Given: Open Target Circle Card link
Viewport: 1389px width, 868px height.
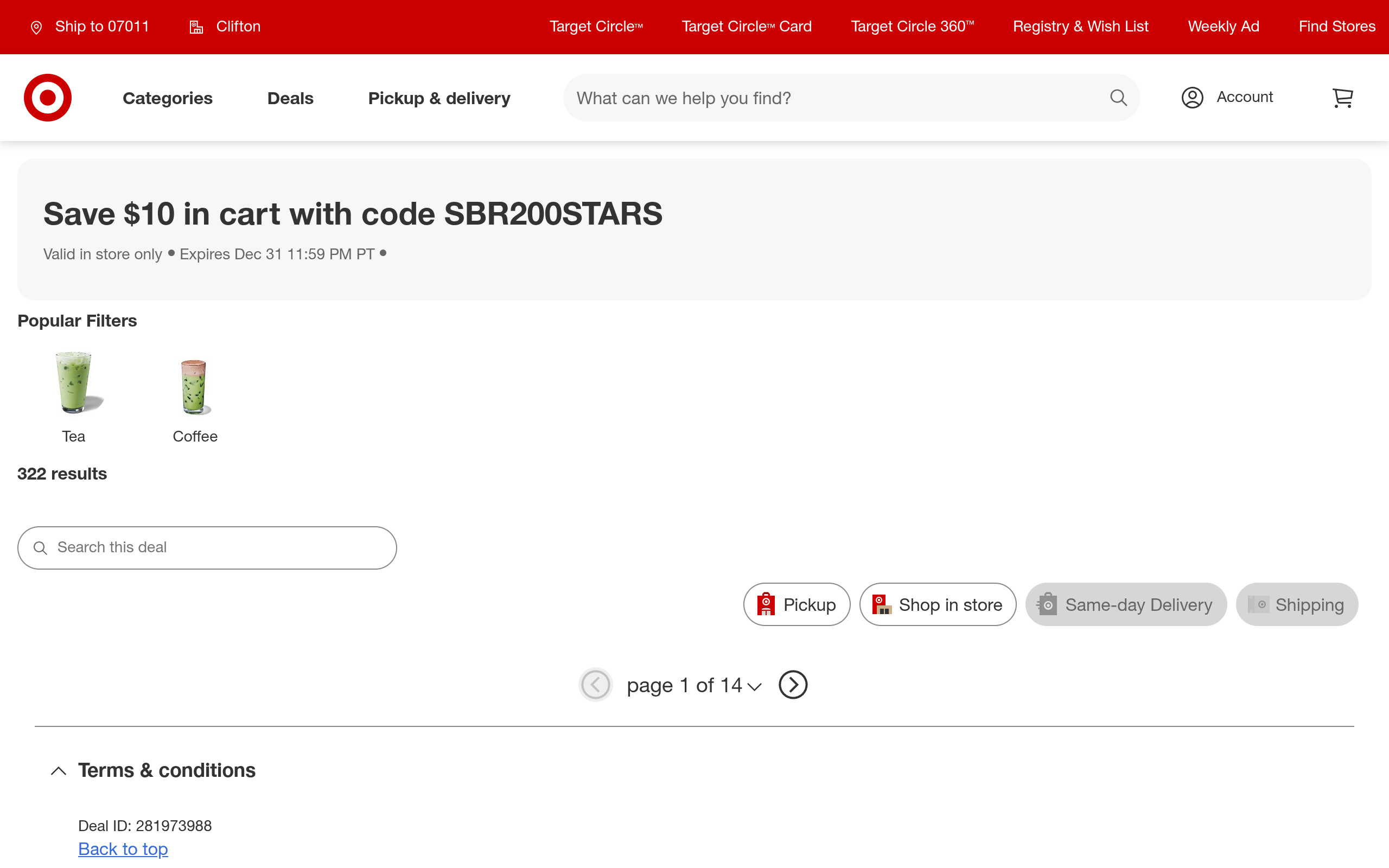Looking at the screenshot, I should click(x=747, y=27).
